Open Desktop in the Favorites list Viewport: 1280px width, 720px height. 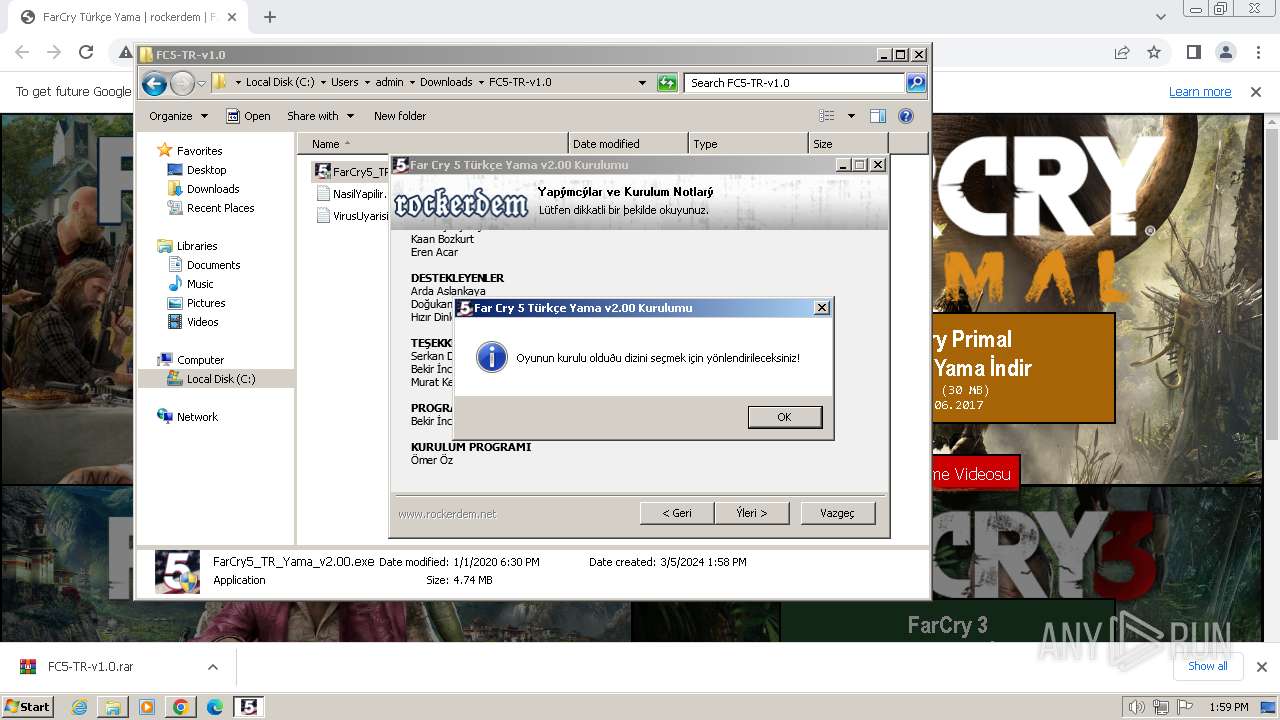pos(206,170)
